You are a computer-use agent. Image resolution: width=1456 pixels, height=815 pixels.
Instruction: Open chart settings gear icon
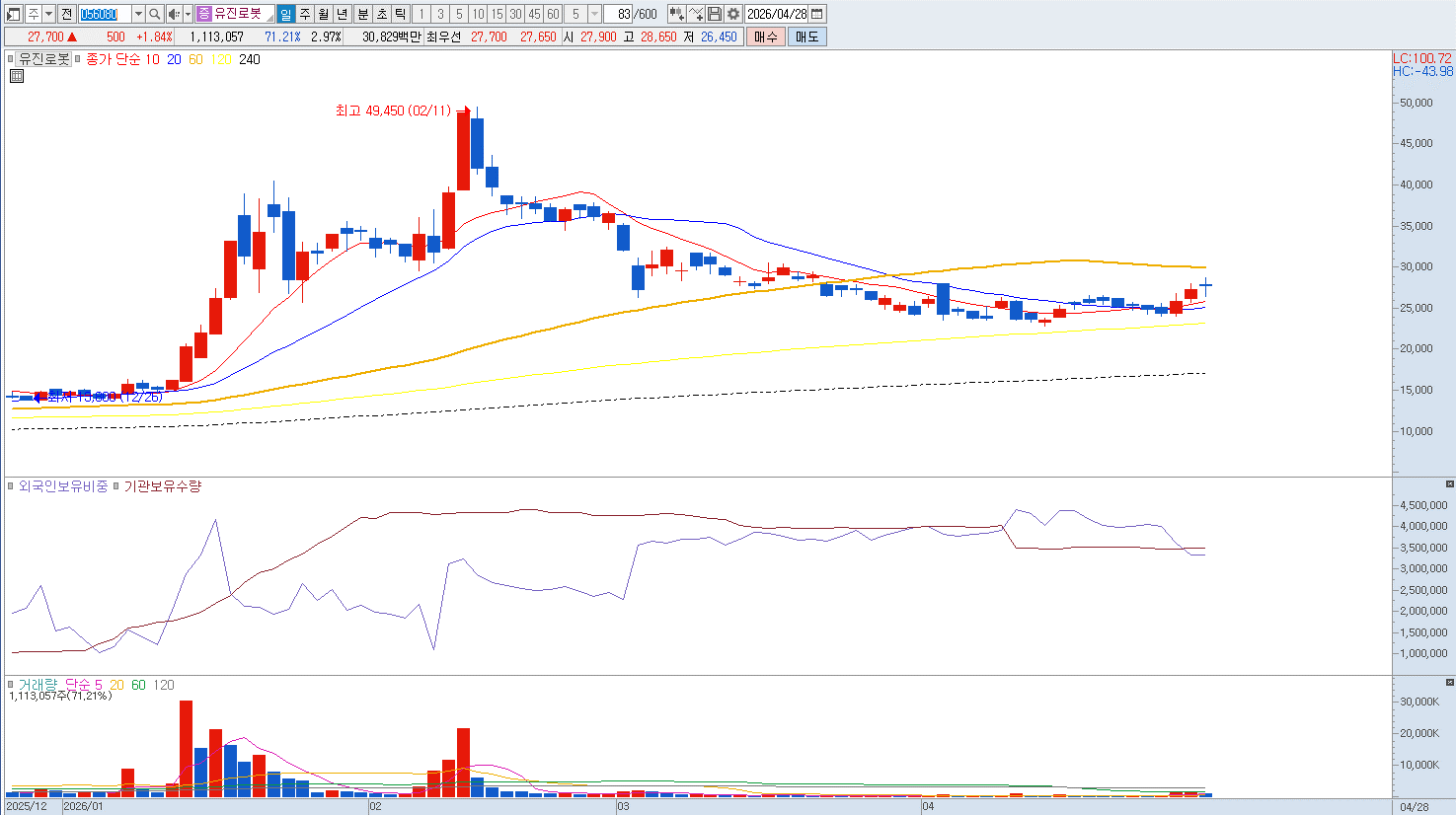click(x=733, y=14)
